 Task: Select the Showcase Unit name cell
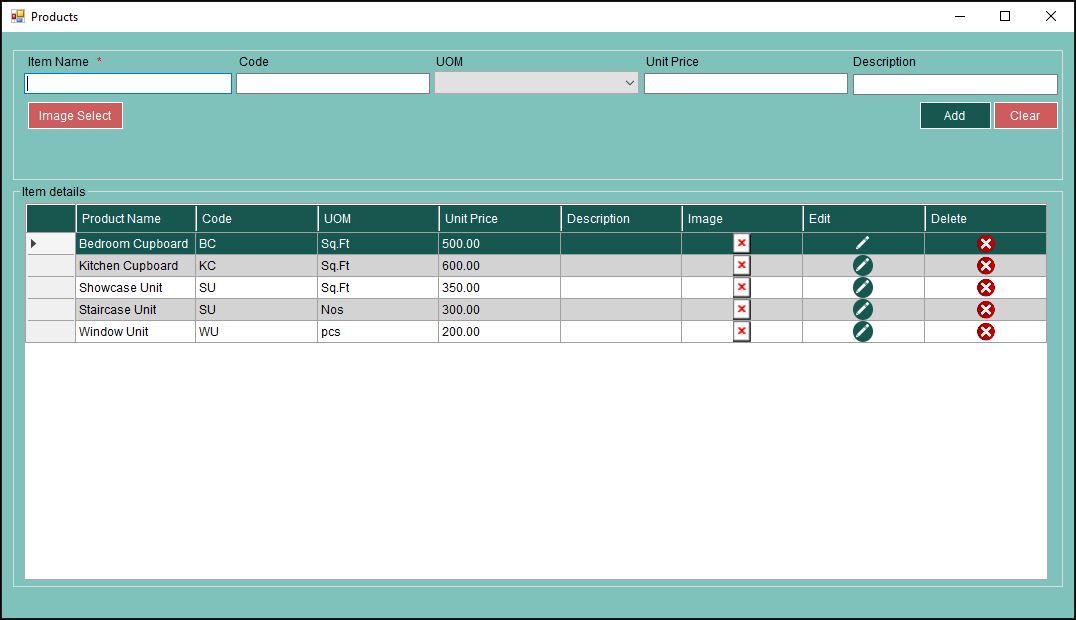tap(134, 287)
